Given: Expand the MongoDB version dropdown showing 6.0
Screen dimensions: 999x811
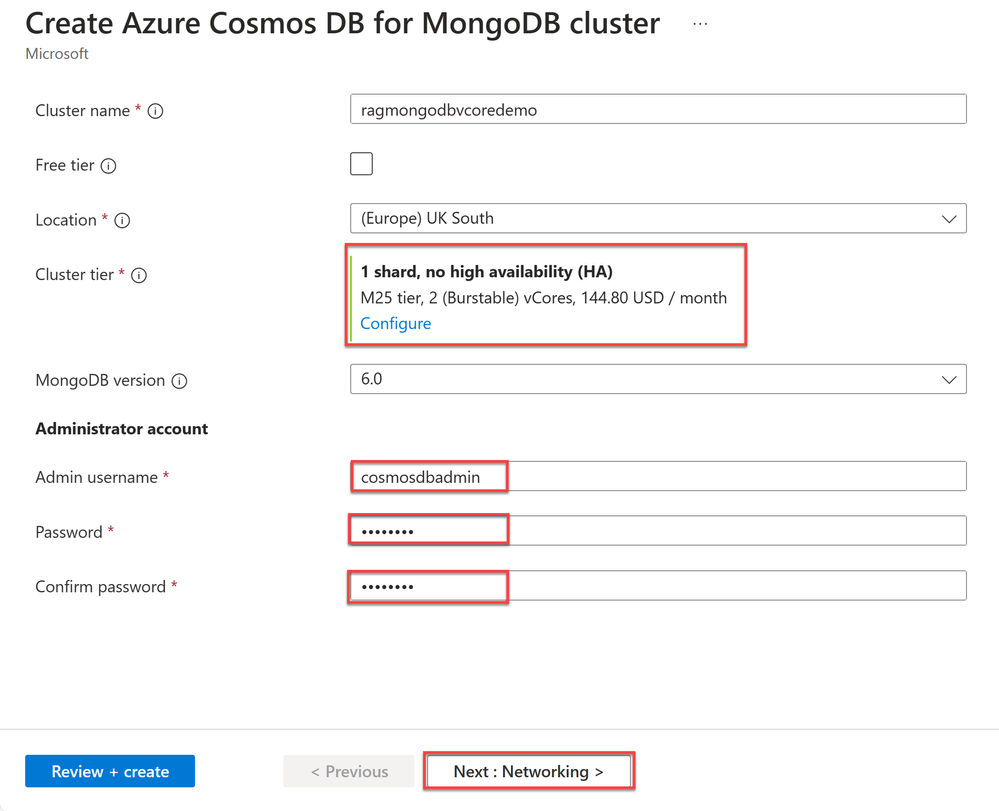Looking at the screenshot, I should click(x=658, y=379).
